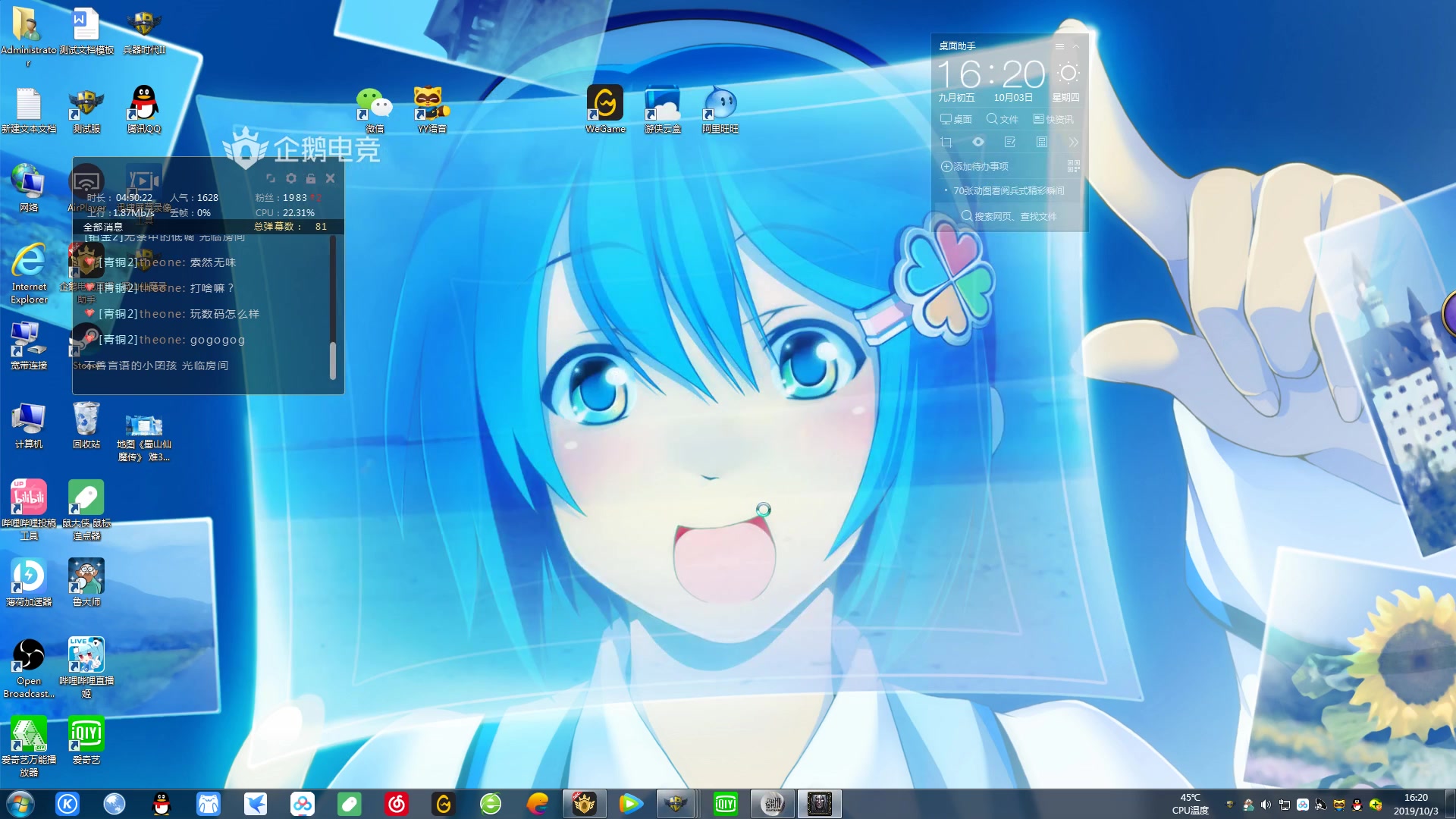The width and height of the screenshot is (1456, 819).
Task: Open the QQ penguin on taskbar
Action: coord(162,804)
